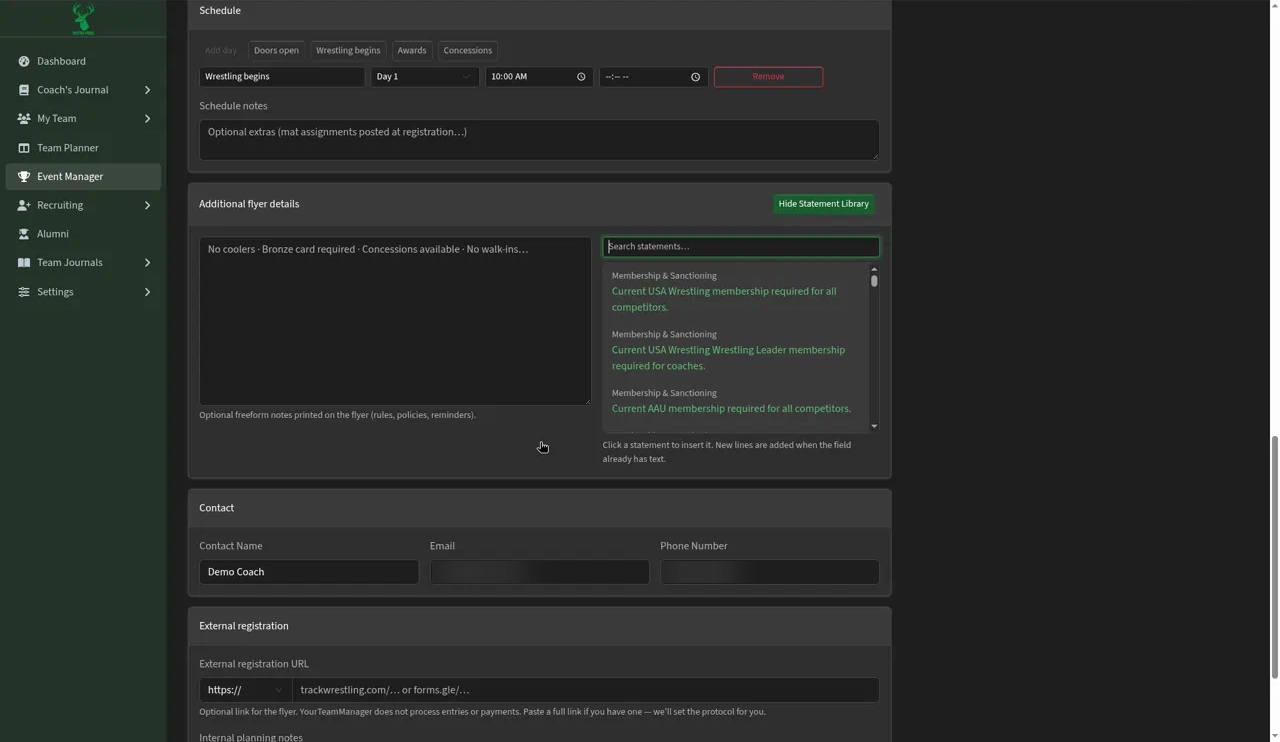Click Hide Statement Library button
Viewport: 1280px width, 742px height.
click(x=823, y=204)
